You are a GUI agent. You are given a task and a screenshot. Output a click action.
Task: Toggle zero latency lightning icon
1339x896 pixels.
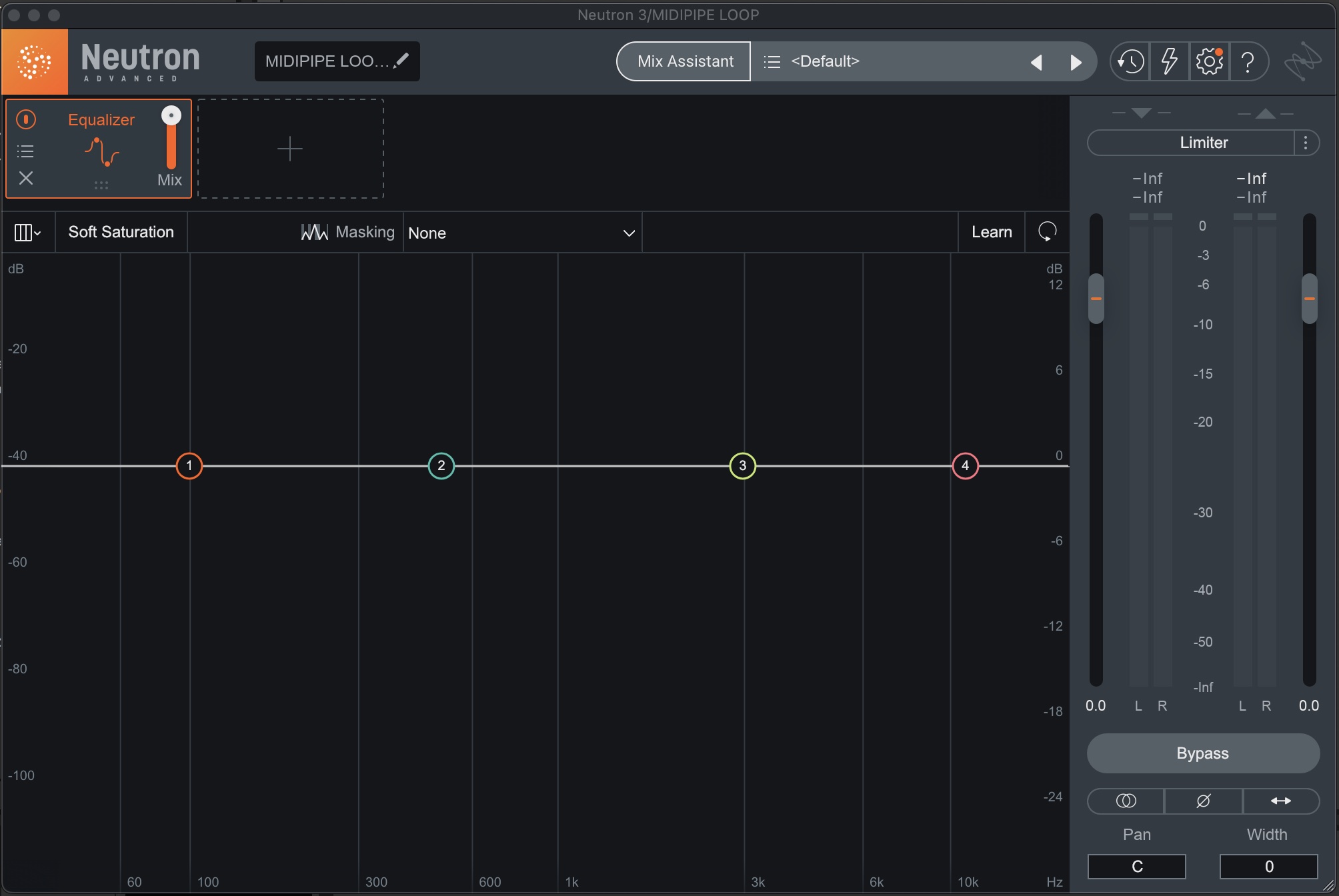click(1170, 62)
